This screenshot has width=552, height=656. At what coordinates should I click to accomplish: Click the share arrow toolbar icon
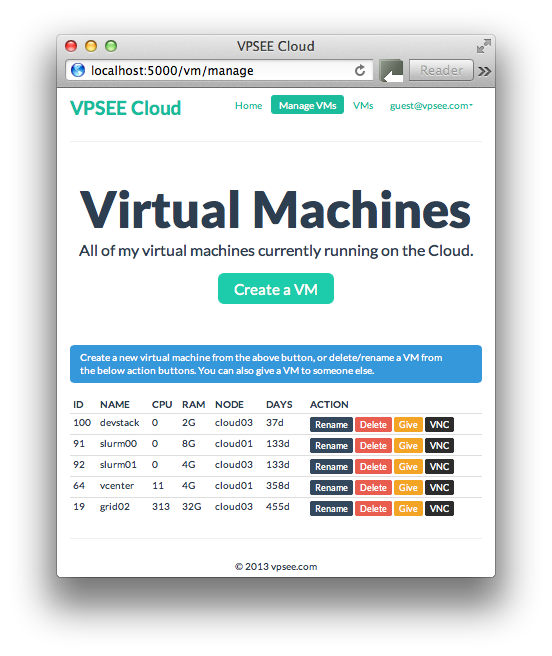pyautogui.click(x=391, y=70)
